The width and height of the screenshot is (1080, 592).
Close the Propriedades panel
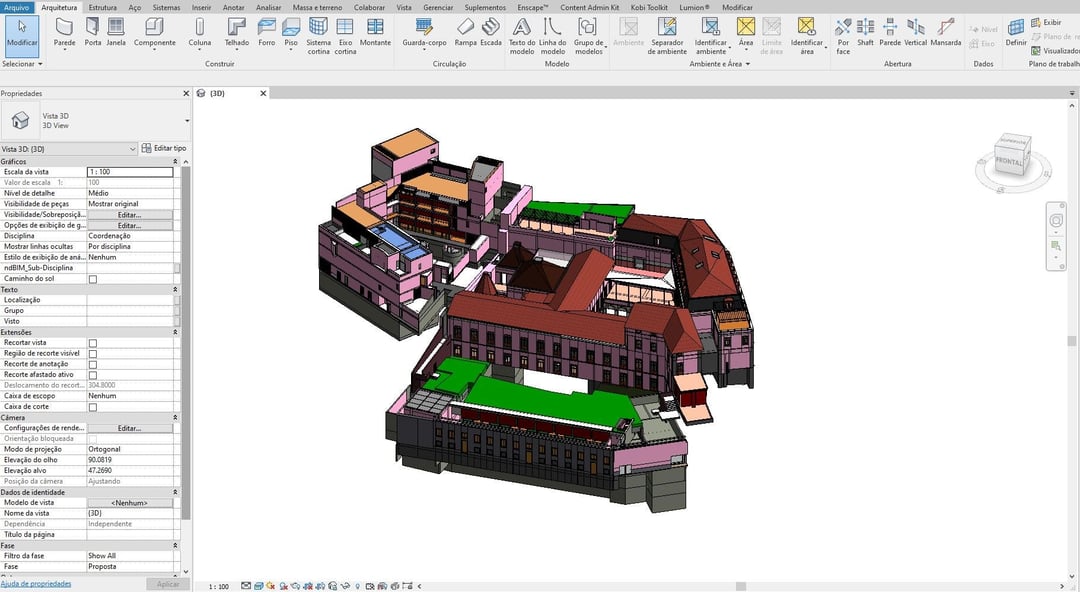tap(186, 93)
